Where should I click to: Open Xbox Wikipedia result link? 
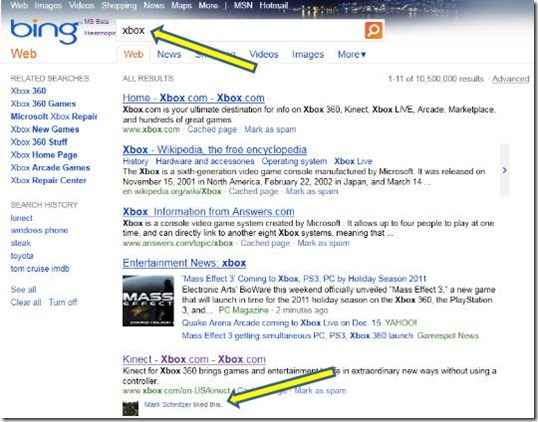(x=214, y=150)
